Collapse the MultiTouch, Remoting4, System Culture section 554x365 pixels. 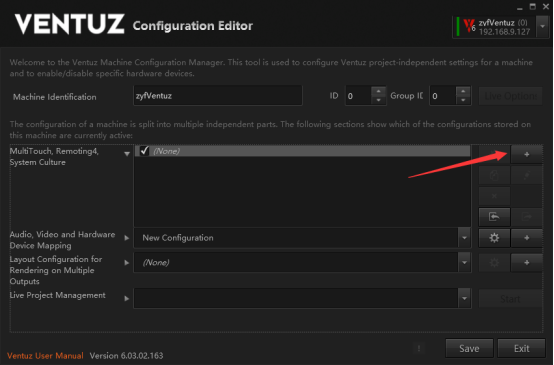[x=127, y=154]
